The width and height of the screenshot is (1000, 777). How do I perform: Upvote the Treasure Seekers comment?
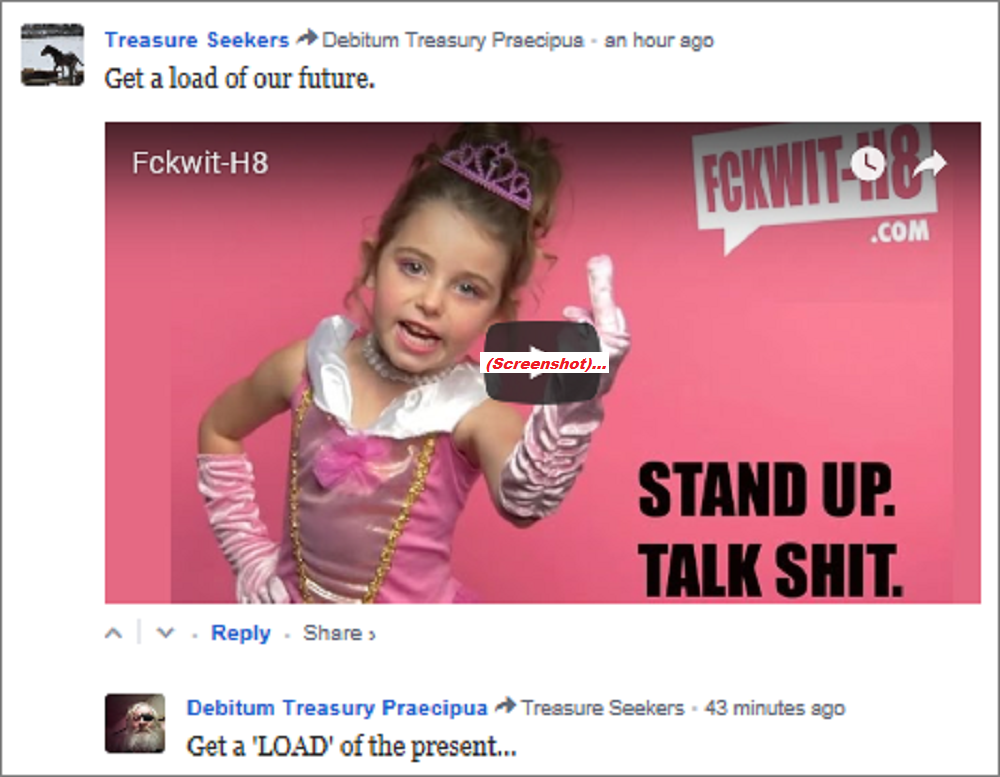[114, 633]
